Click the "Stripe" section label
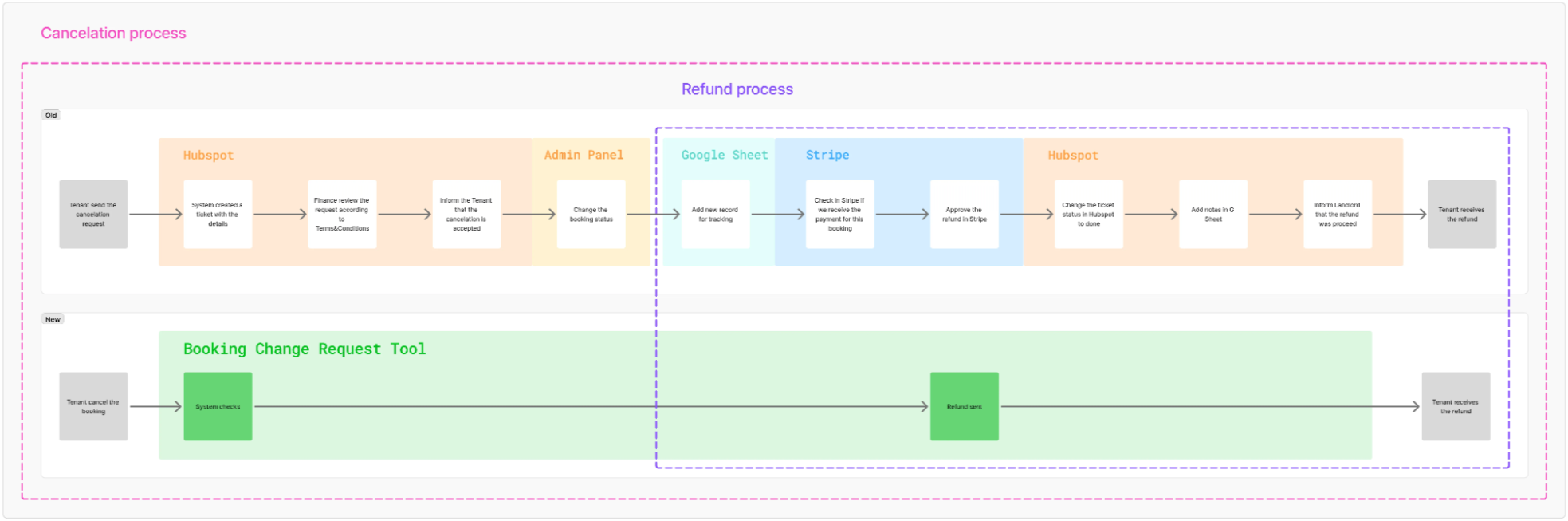 (827, 155)
